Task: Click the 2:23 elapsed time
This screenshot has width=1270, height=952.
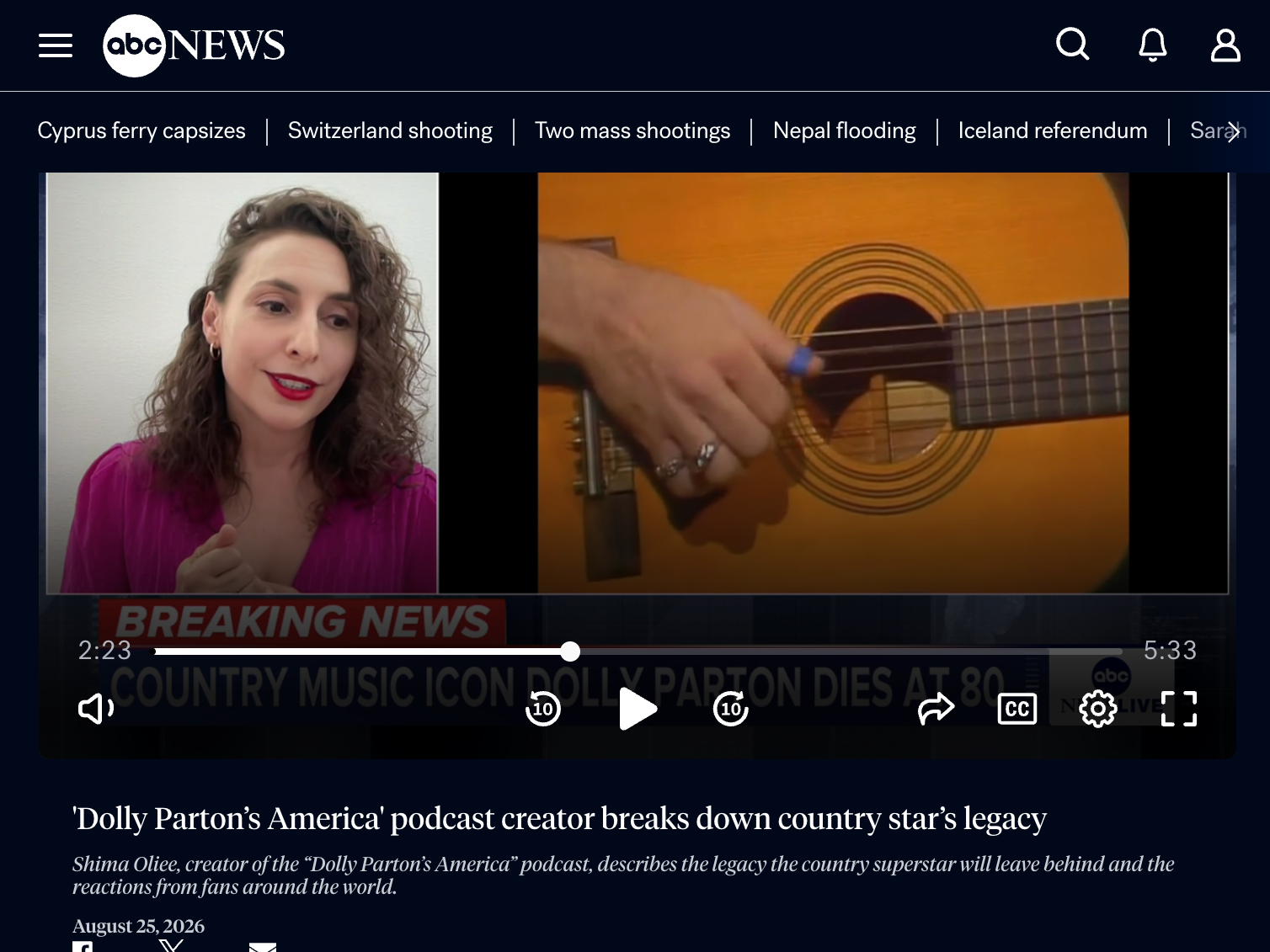Action: click(105, 650)
